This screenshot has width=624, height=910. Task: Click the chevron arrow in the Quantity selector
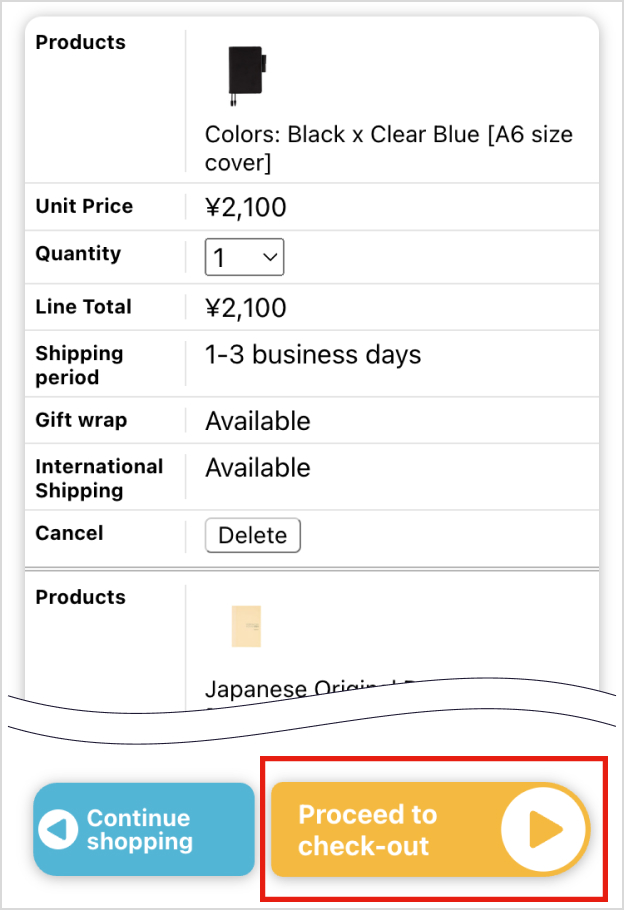[269, 257]
